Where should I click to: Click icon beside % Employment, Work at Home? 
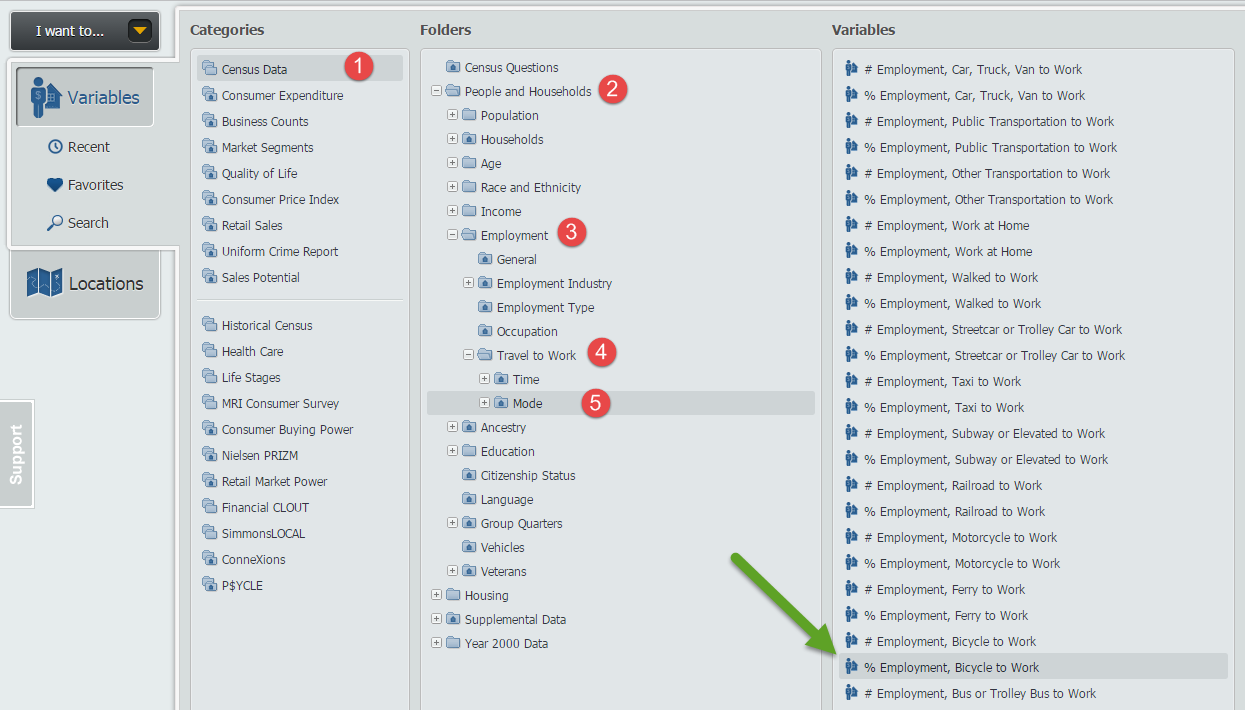click(851, 251)
